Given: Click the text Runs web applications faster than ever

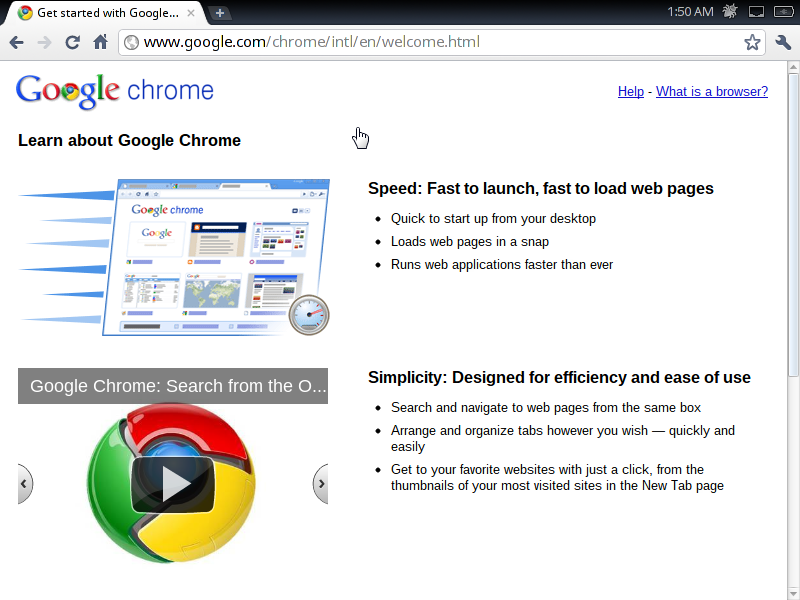Looking at the screenshot, I should coord(502,265).
